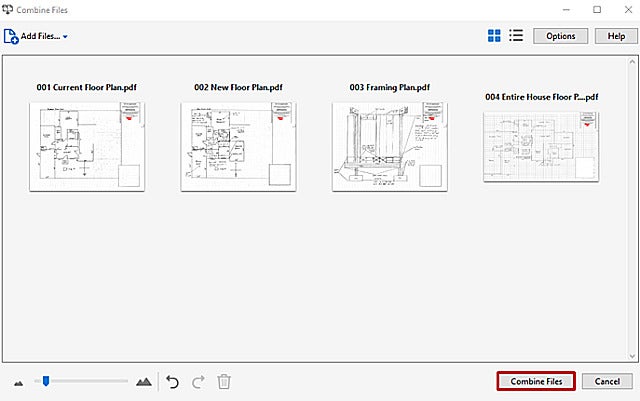Select 002 New Floor Plan thumbnail

238,147
